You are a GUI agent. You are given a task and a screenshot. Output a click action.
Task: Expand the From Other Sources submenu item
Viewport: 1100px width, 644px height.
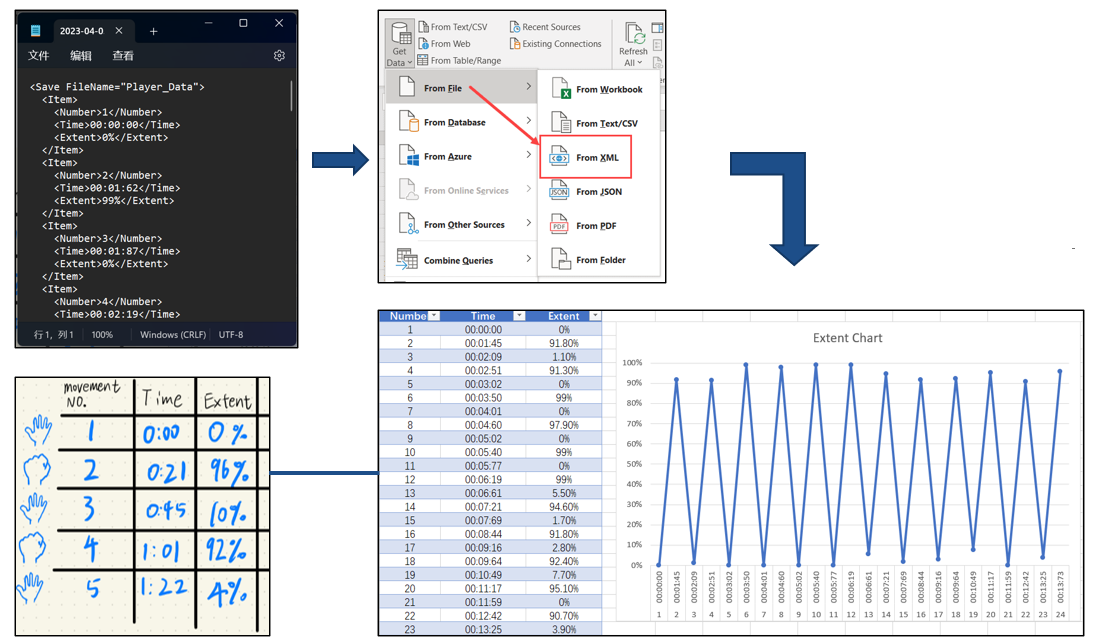point(461,224)
